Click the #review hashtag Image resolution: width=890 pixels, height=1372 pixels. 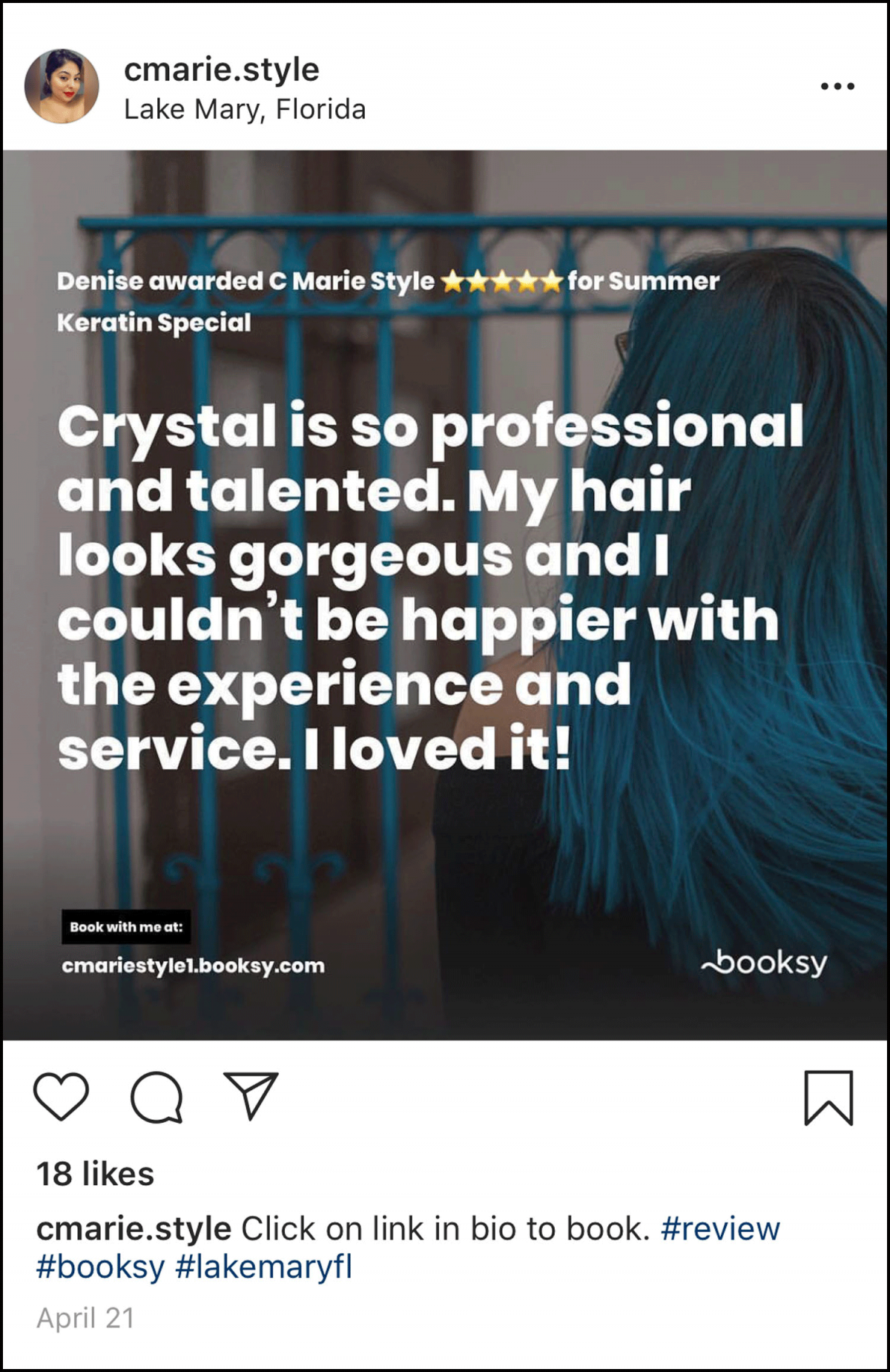[x=720, y=1229]
